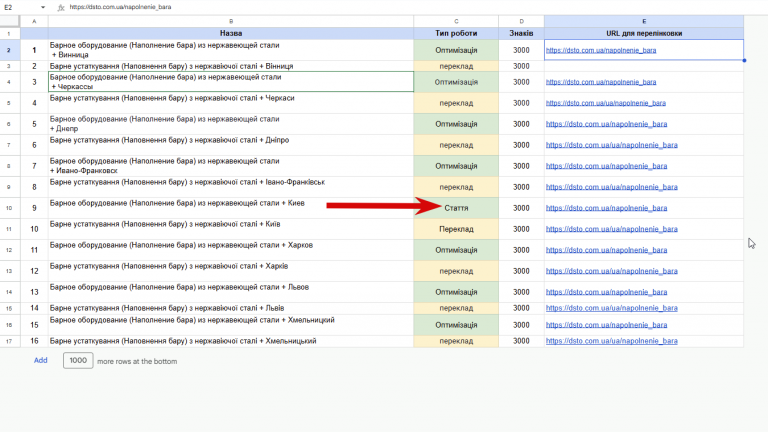Click the Add rows link

[41, 360]
